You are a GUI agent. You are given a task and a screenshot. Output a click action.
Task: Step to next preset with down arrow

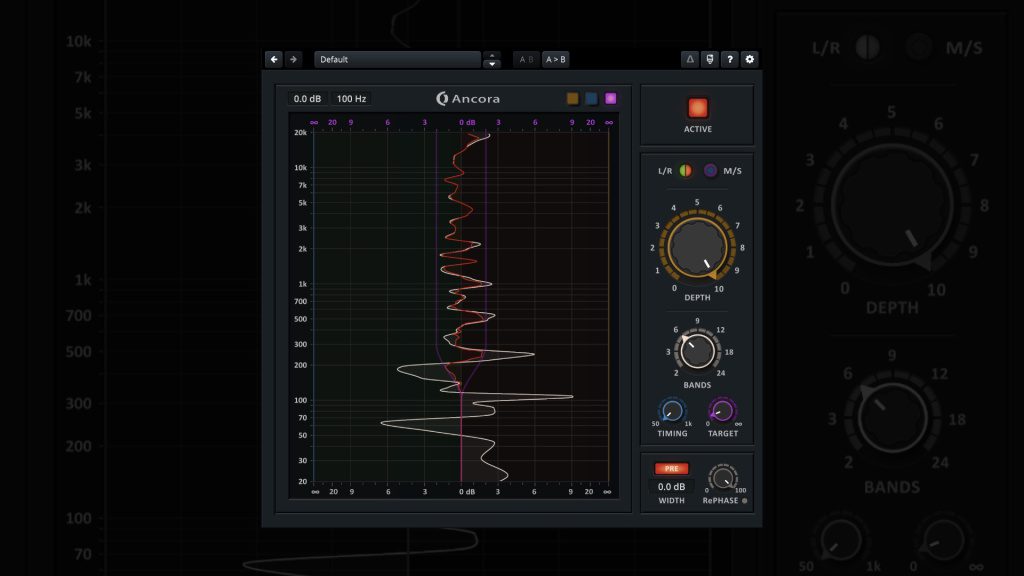[x=491, y=64]
